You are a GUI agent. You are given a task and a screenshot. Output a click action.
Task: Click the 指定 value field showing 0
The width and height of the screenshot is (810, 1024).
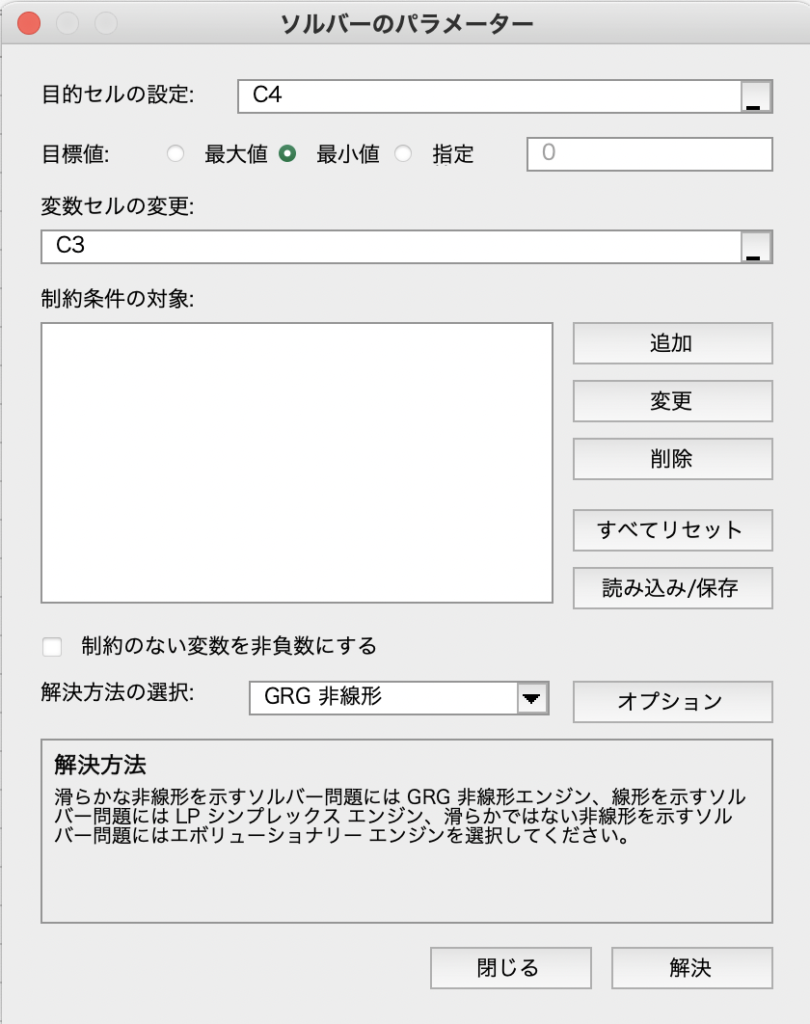pos(650,154)
